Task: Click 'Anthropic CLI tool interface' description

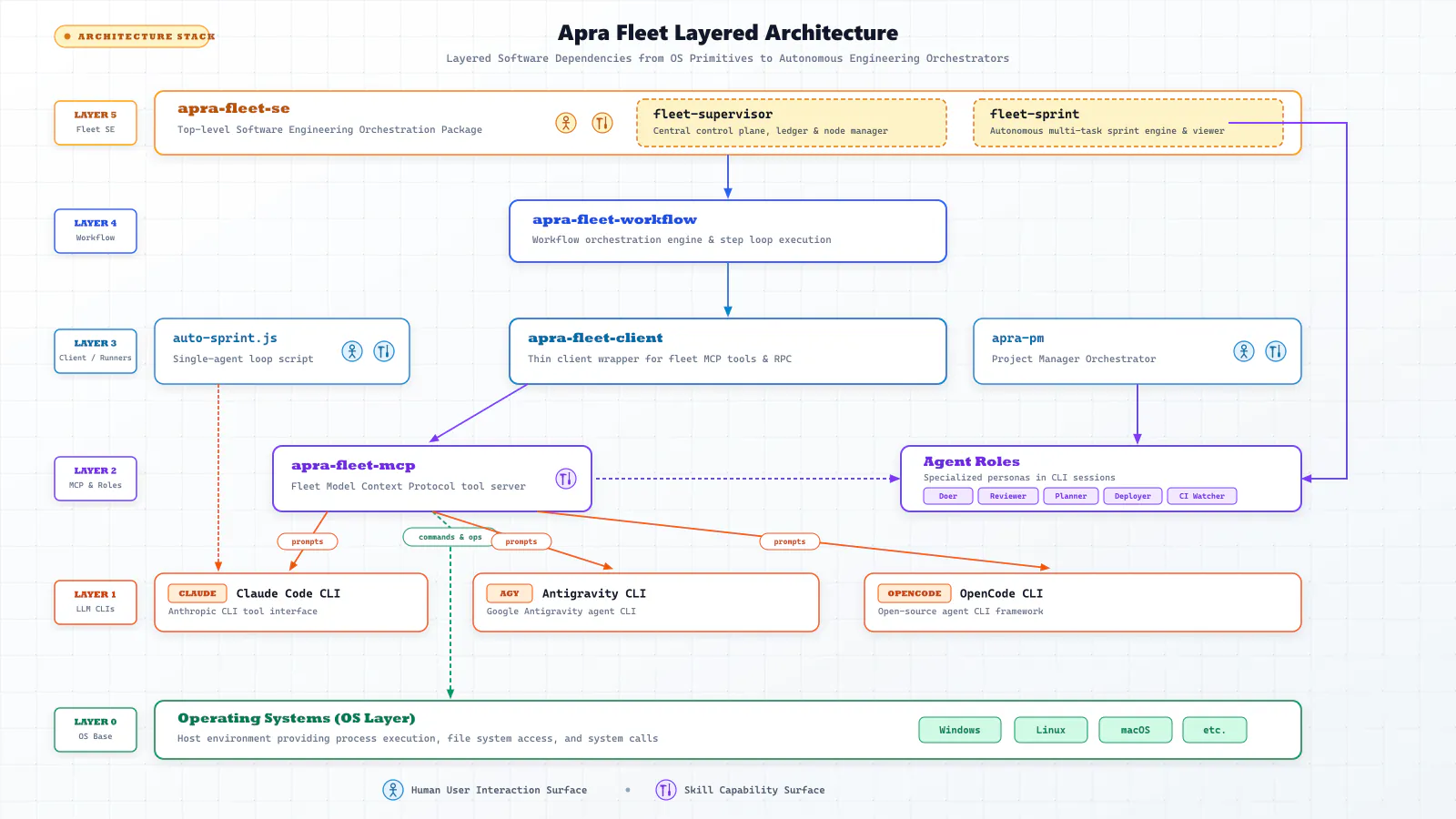Action: tap(243, 612)
